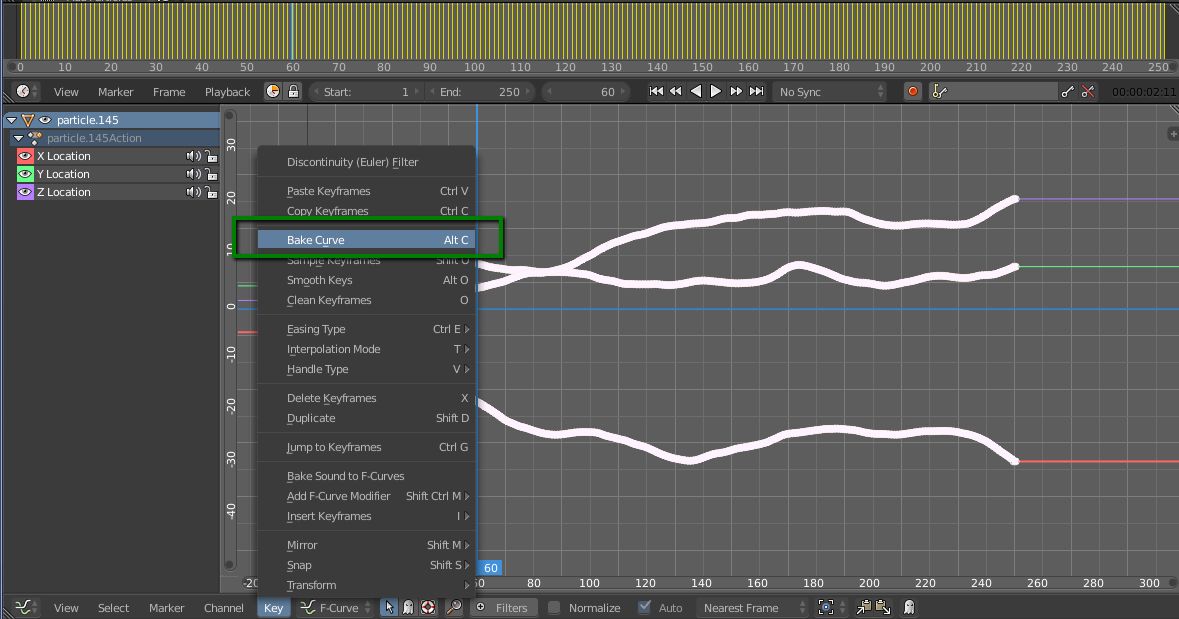Select Duplicate menu entry
This screenshot has width=1179, height=619.
pos(366,418)
